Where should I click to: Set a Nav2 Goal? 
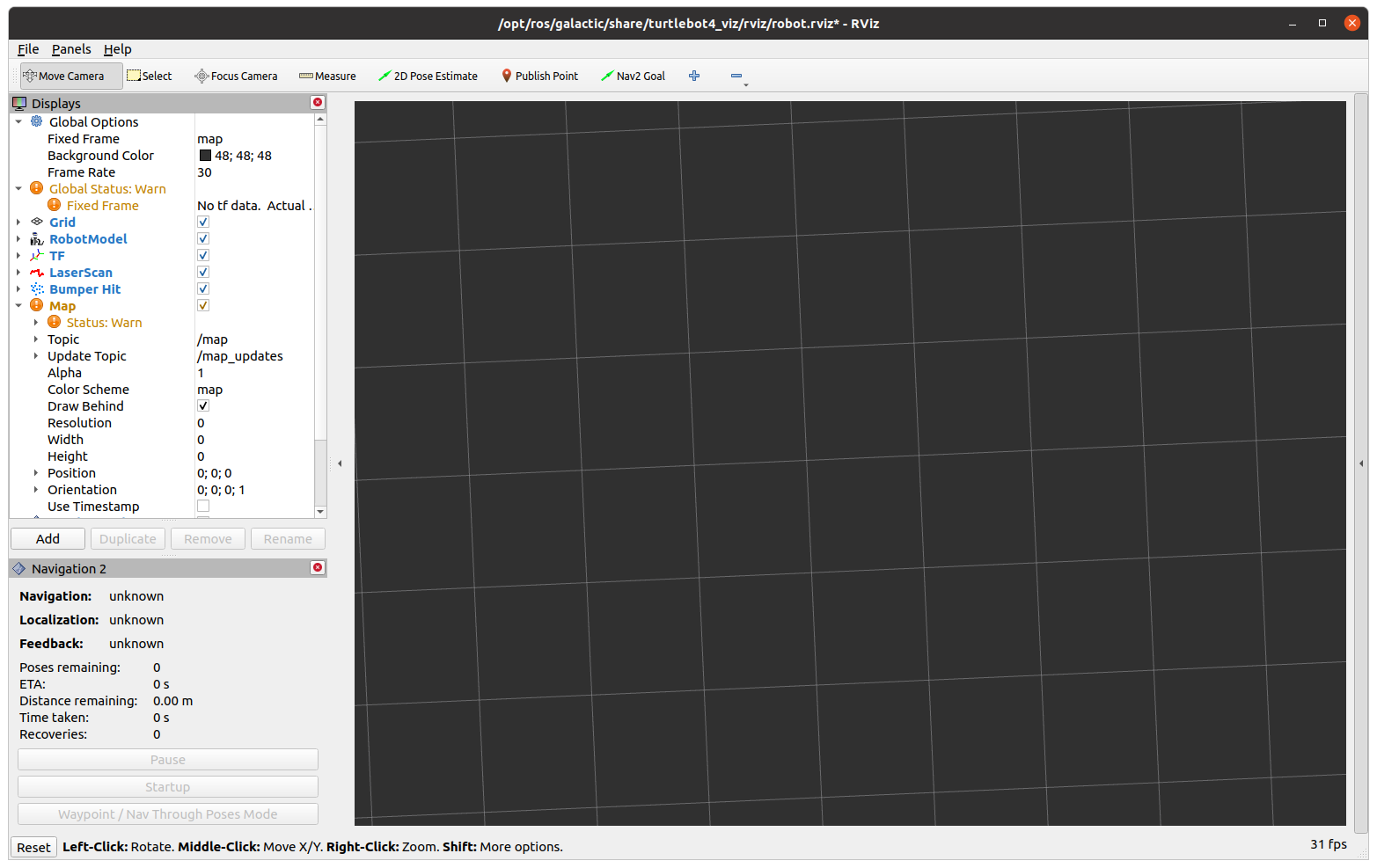633,76
